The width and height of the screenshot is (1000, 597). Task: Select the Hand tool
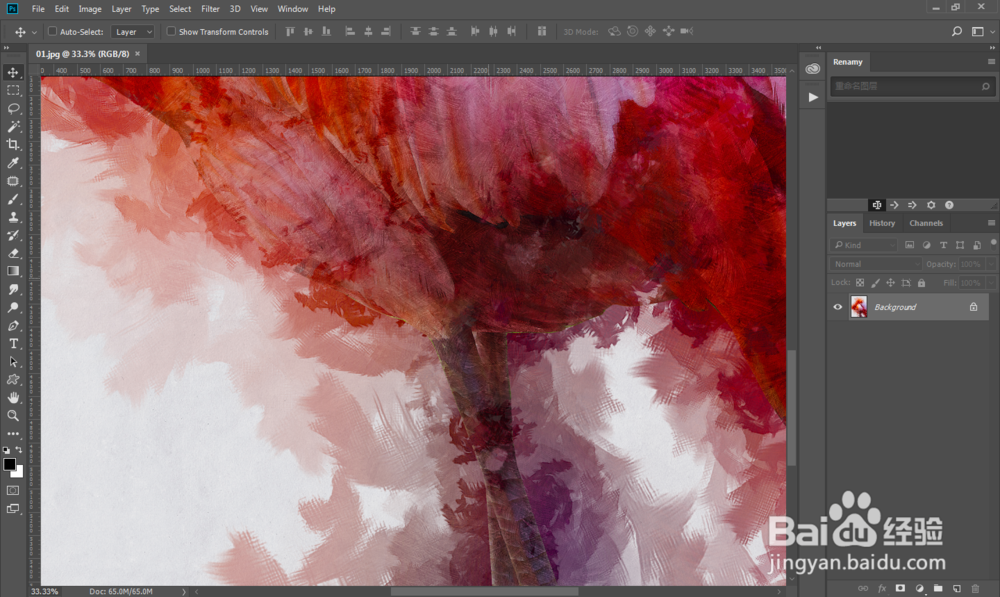13,397
